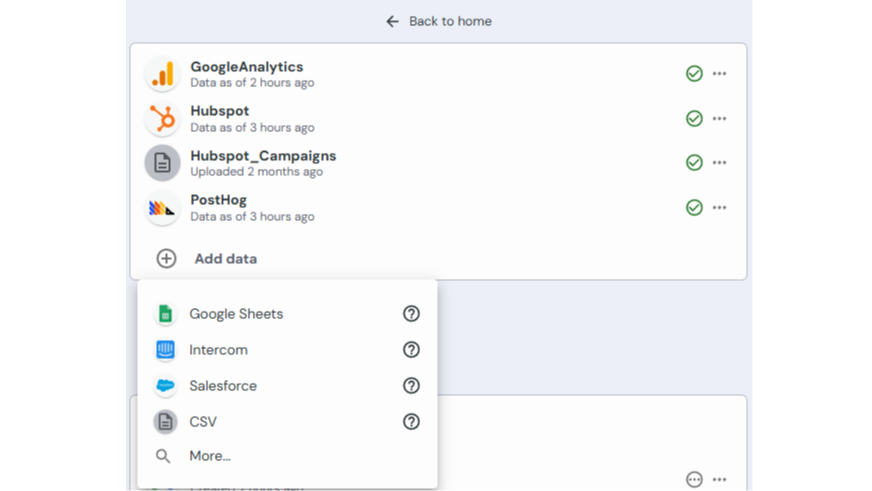Open the Hubspot_Campaigns ellipsis menu
The image size is (872, 491).
pos(720,163)
